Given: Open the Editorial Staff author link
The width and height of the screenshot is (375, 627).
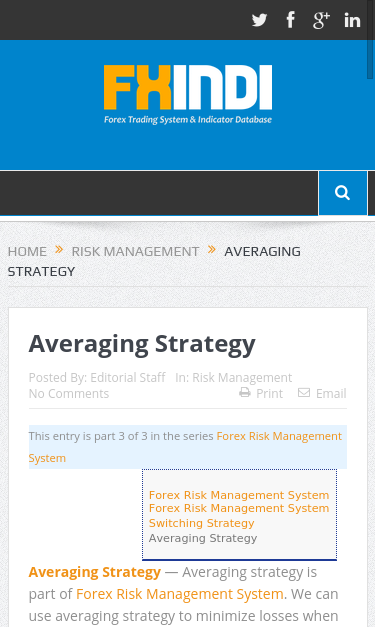Looking at the screenshot, I should pos(128,377).
